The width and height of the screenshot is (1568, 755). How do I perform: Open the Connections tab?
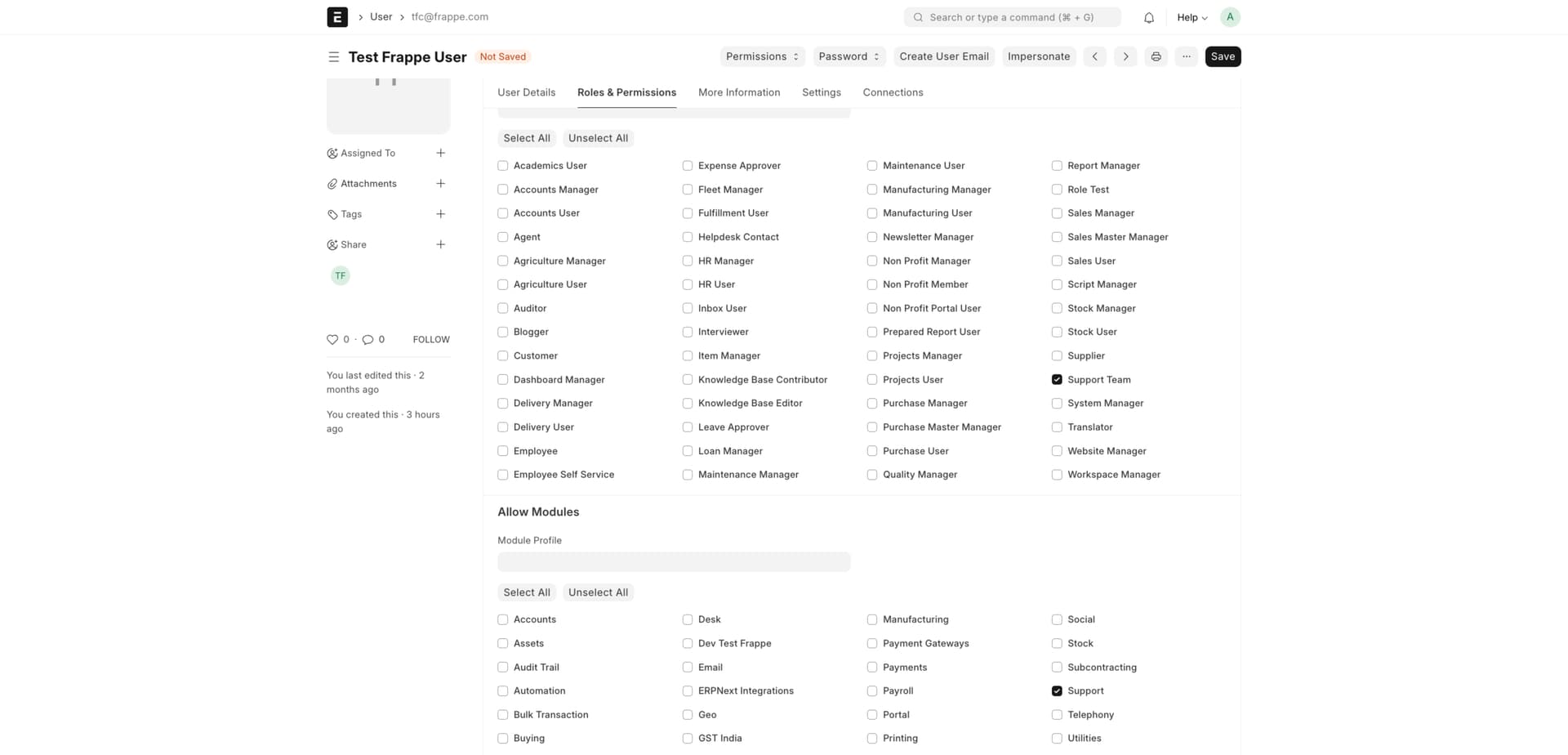click(893, 92)
